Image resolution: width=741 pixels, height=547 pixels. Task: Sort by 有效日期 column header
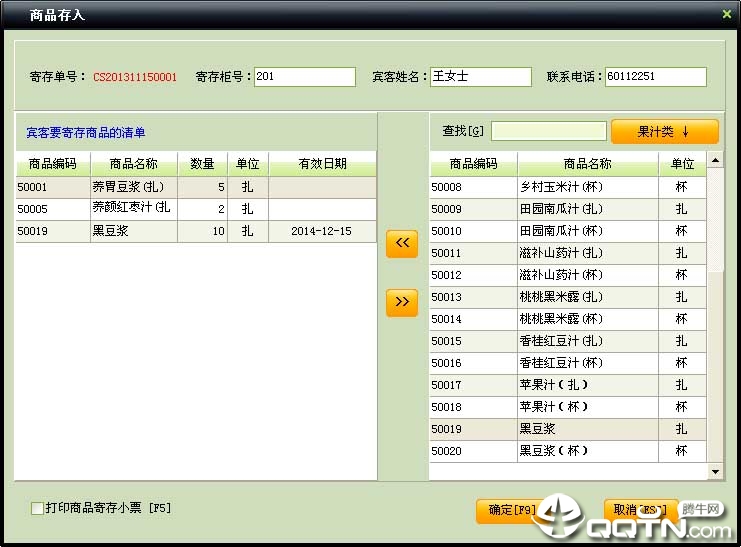(322, 164)
